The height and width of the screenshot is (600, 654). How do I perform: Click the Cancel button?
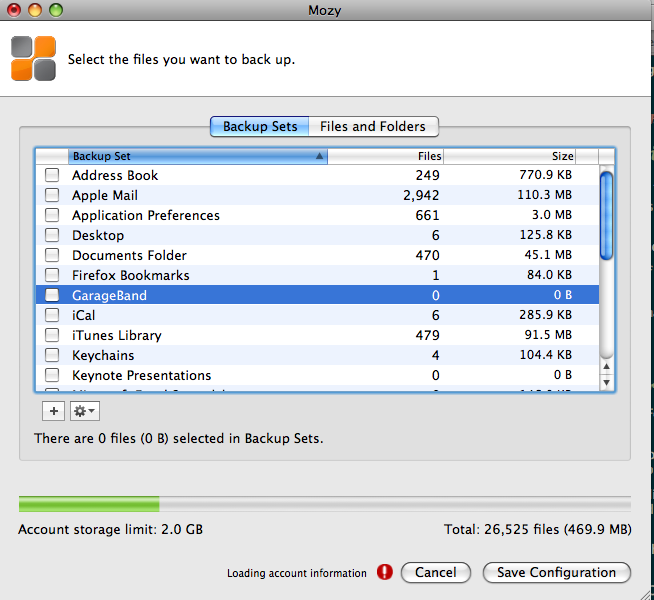435,572
